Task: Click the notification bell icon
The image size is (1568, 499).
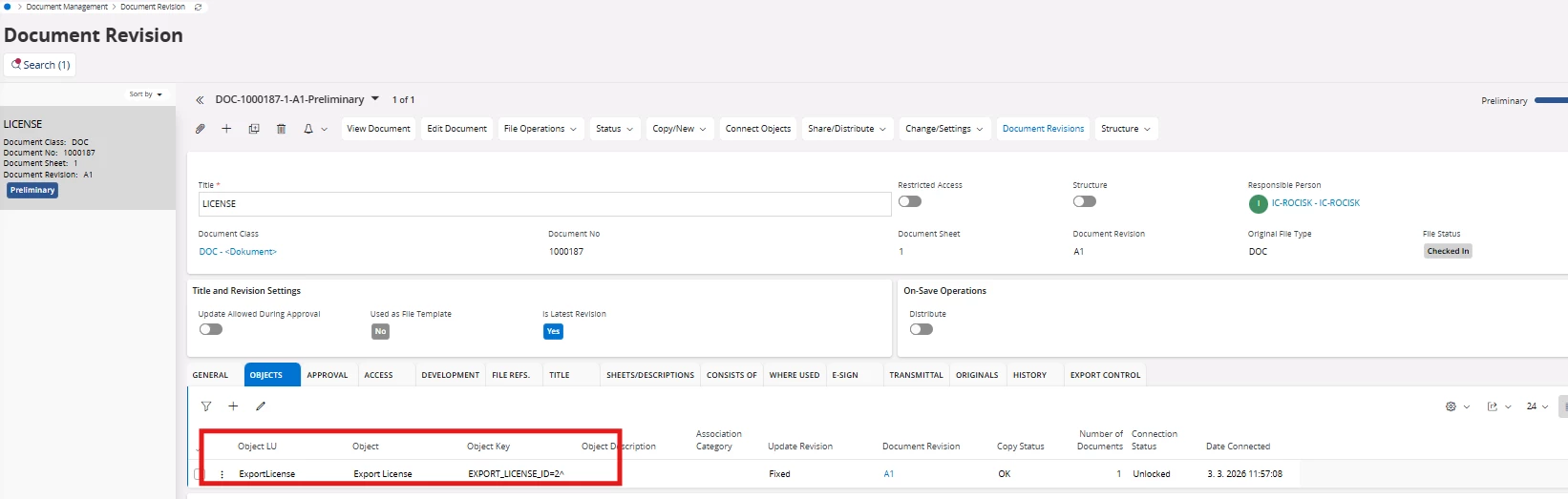Action: 308,129
